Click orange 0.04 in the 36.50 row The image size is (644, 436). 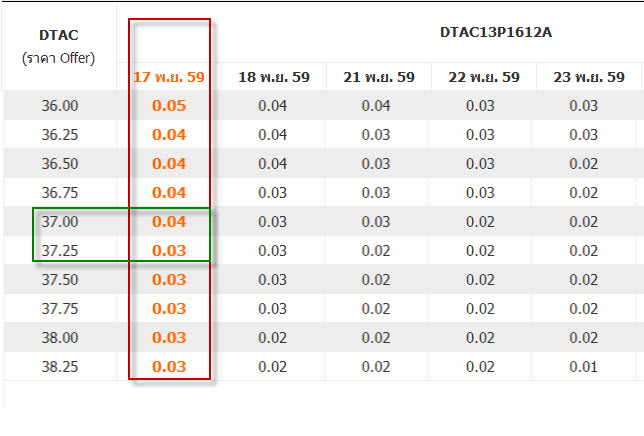tap(169, 163)
